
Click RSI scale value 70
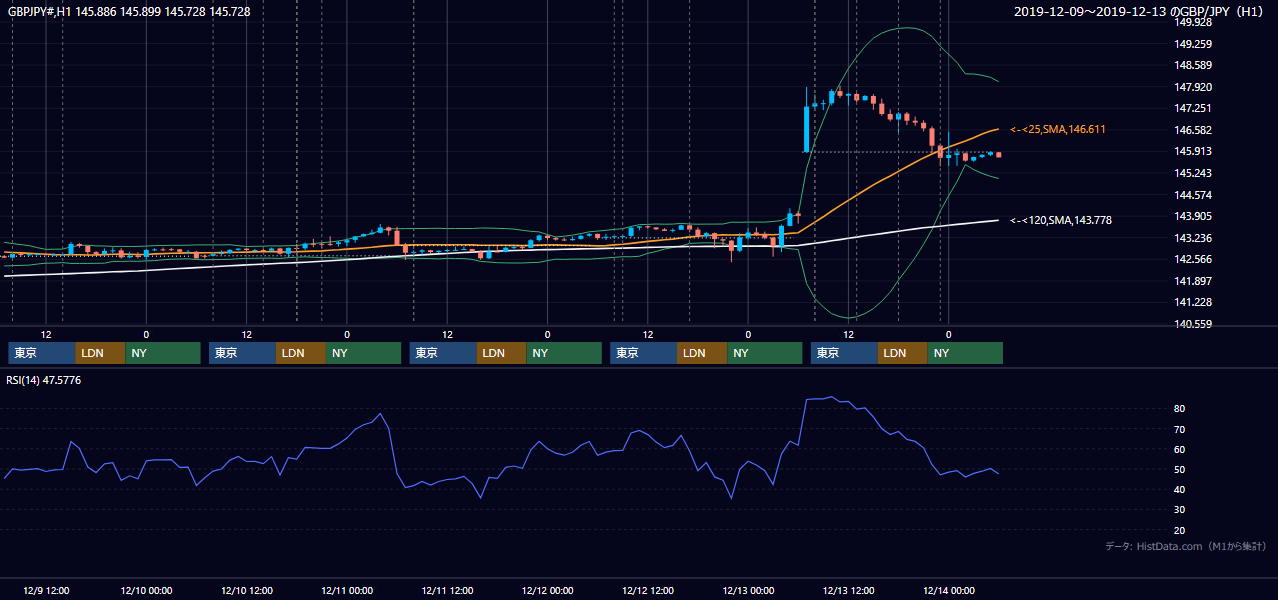point(1180,429)
